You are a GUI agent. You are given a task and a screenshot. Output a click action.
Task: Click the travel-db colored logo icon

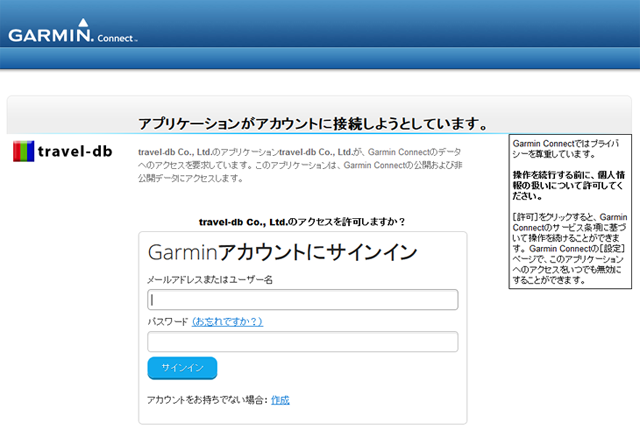click(x=24, y=151)
